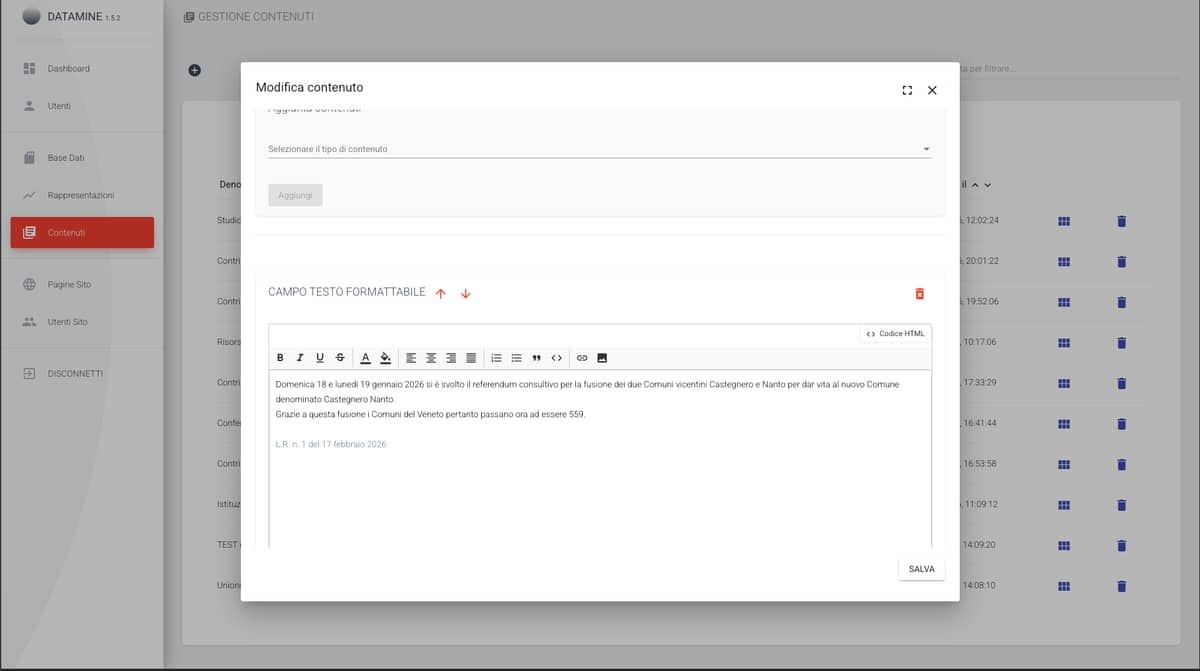Toggle underline formatting in the editor
Viewport: 1200px width, 671px height.
click(320, 358)
